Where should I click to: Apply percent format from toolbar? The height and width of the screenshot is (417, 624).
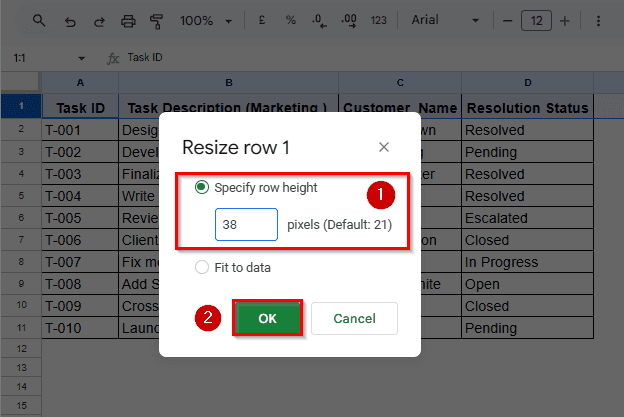pos(290,21)
